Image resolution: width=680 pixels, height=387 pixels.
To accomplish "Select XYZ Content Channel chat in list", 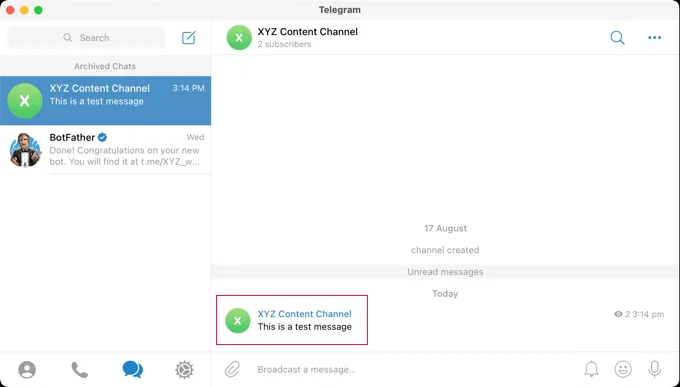I will (105, 101).
